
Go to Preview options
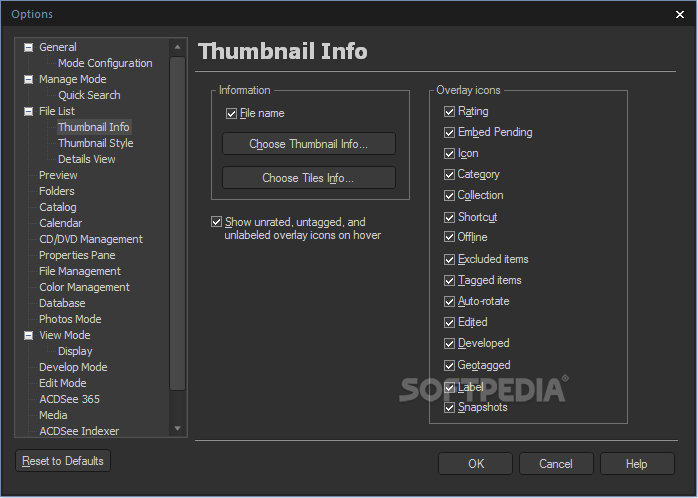pos(58,175)
